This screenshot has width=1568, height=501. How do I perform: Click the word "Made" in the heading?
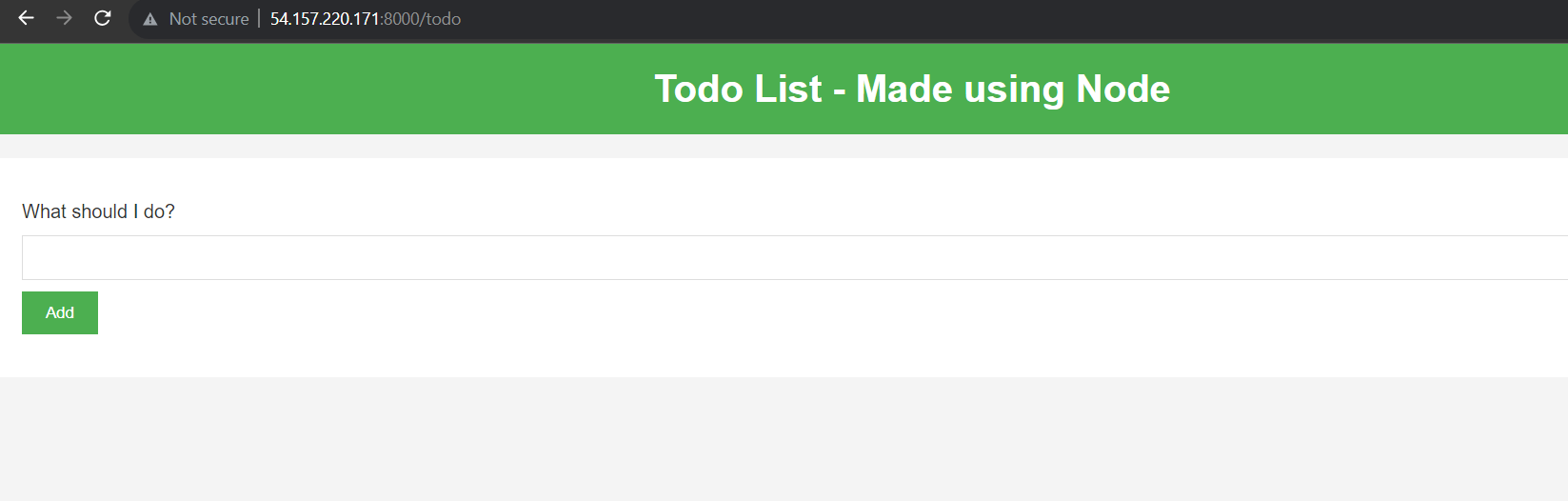pyautogui.click(x=904, y=89)
